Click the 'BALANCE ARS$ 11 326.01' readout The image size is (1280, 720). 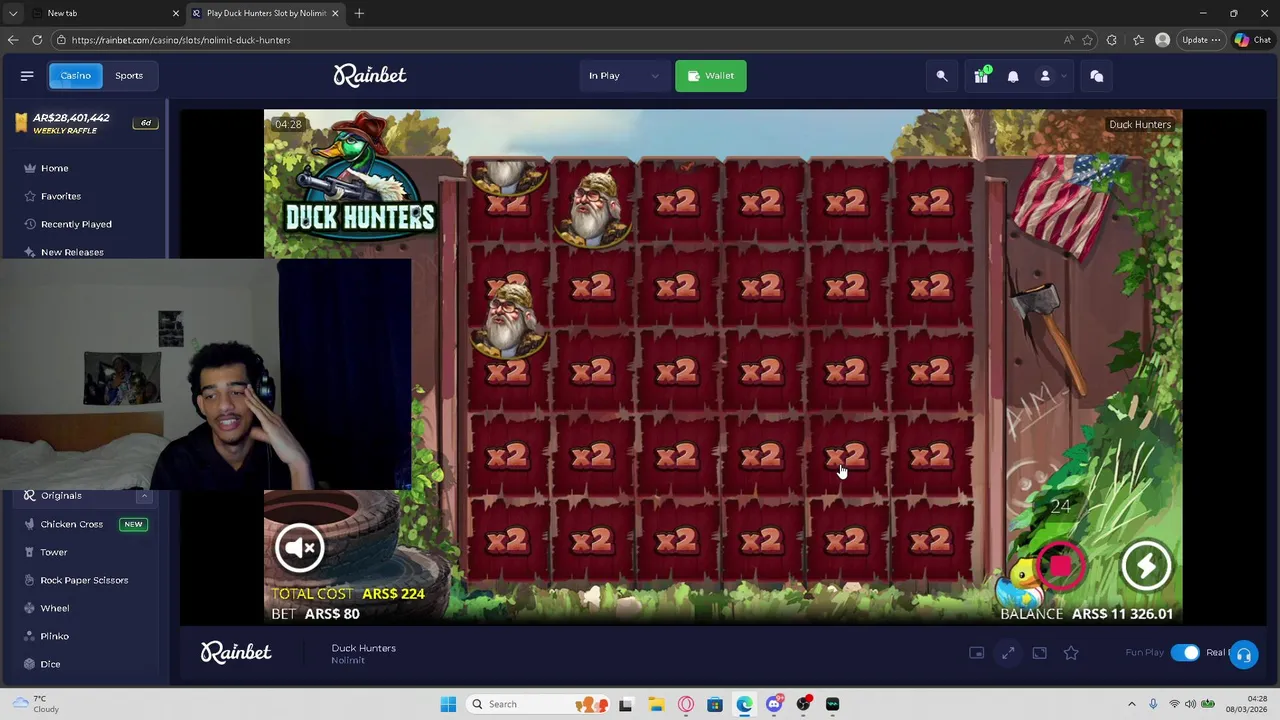click(x=1087, y=614)
